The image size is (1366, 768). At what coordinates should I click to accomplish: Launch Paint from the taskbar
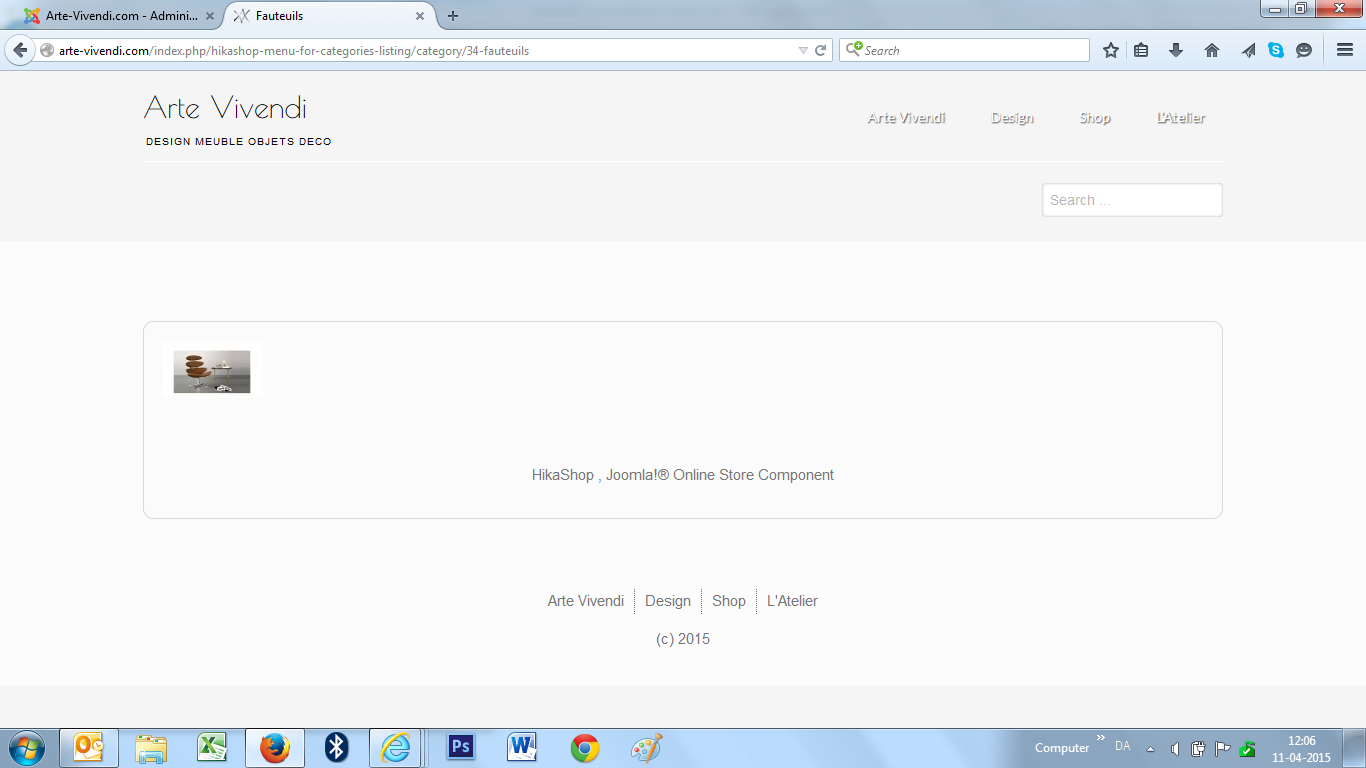coord(647,748)
